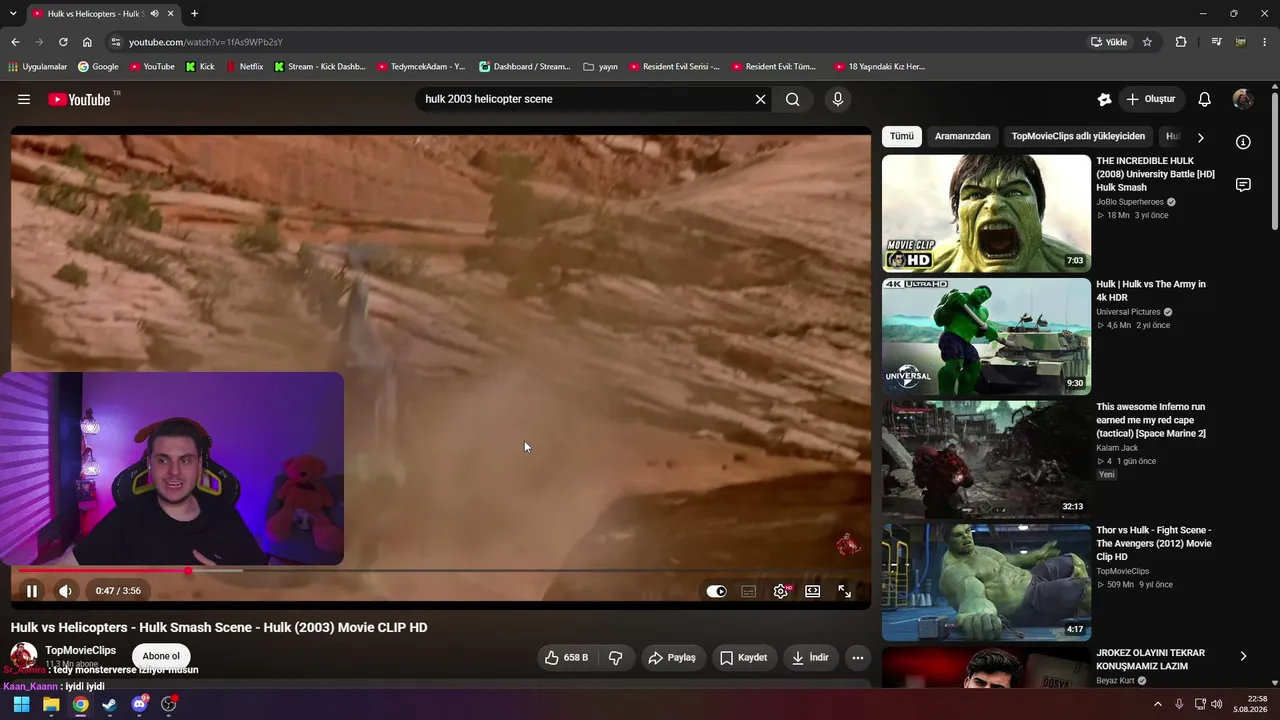
Task: Like the video with 658 B likes
Action: [x=566, y=658]
